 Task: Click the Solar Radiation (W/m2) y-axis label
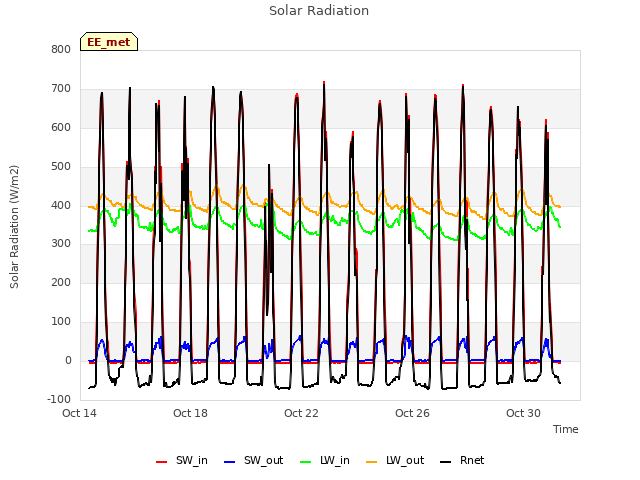pos(14,227)
